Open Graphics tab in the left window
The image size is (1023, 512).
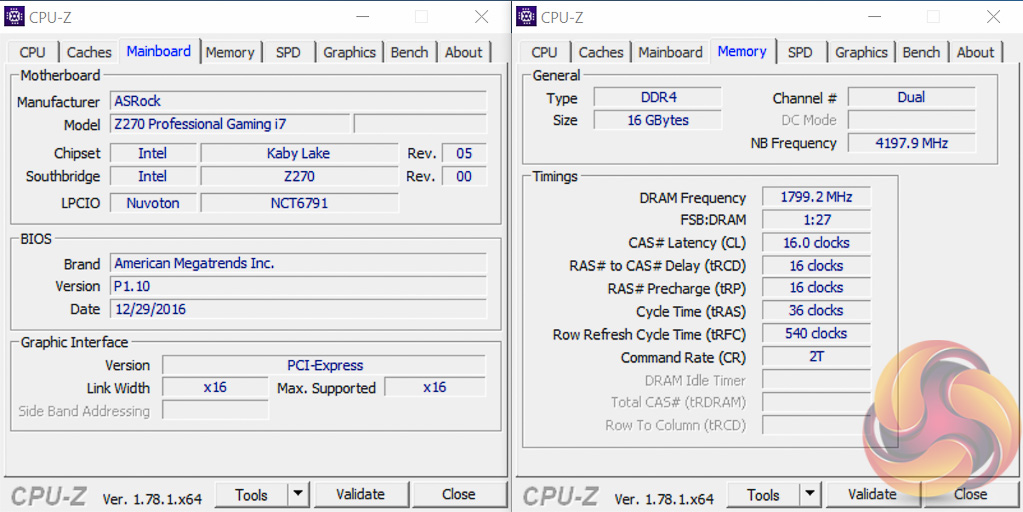click(x=350, y=52)
